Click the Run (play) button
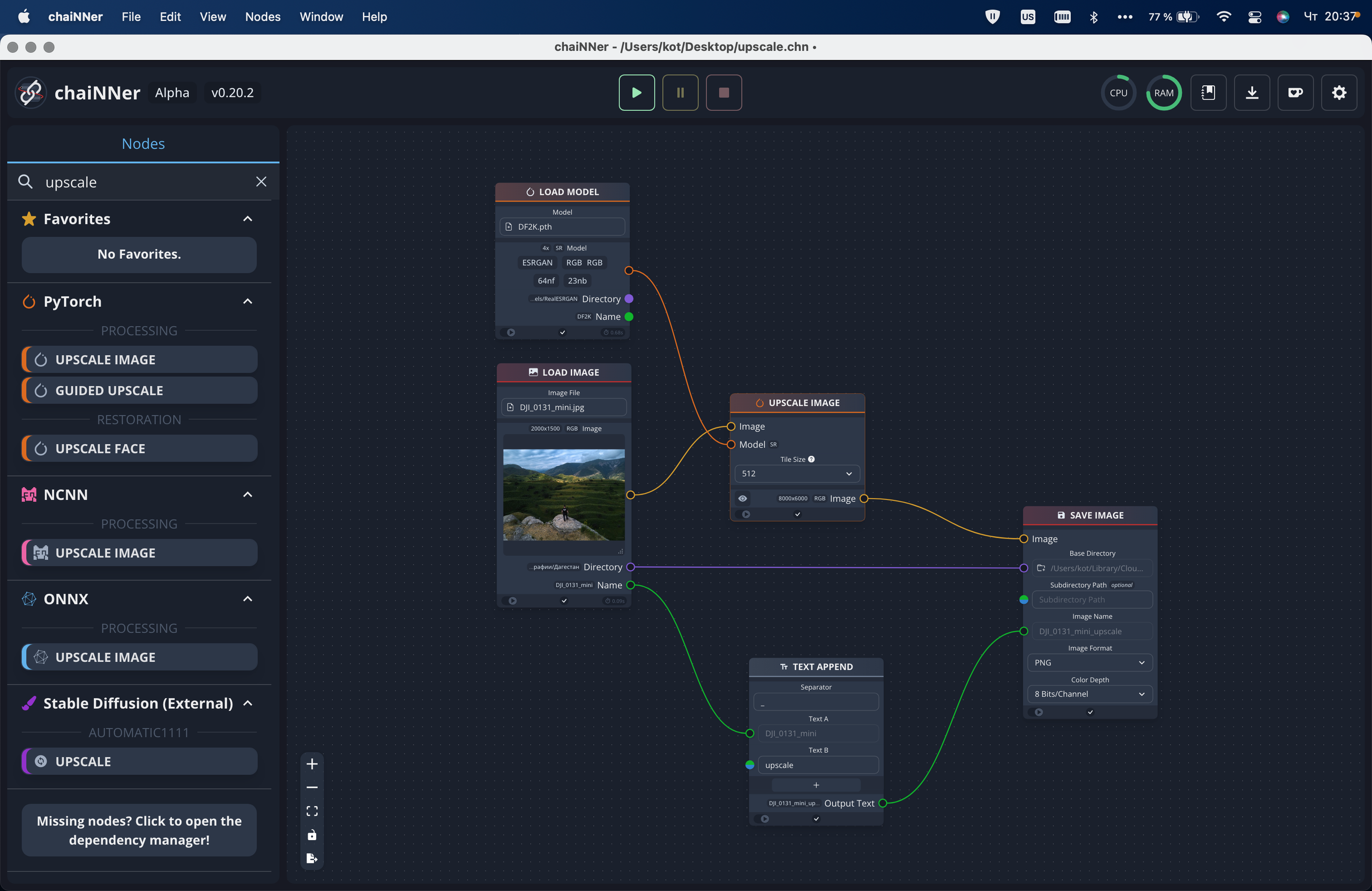1372x891 pixels. coord(636,92)
